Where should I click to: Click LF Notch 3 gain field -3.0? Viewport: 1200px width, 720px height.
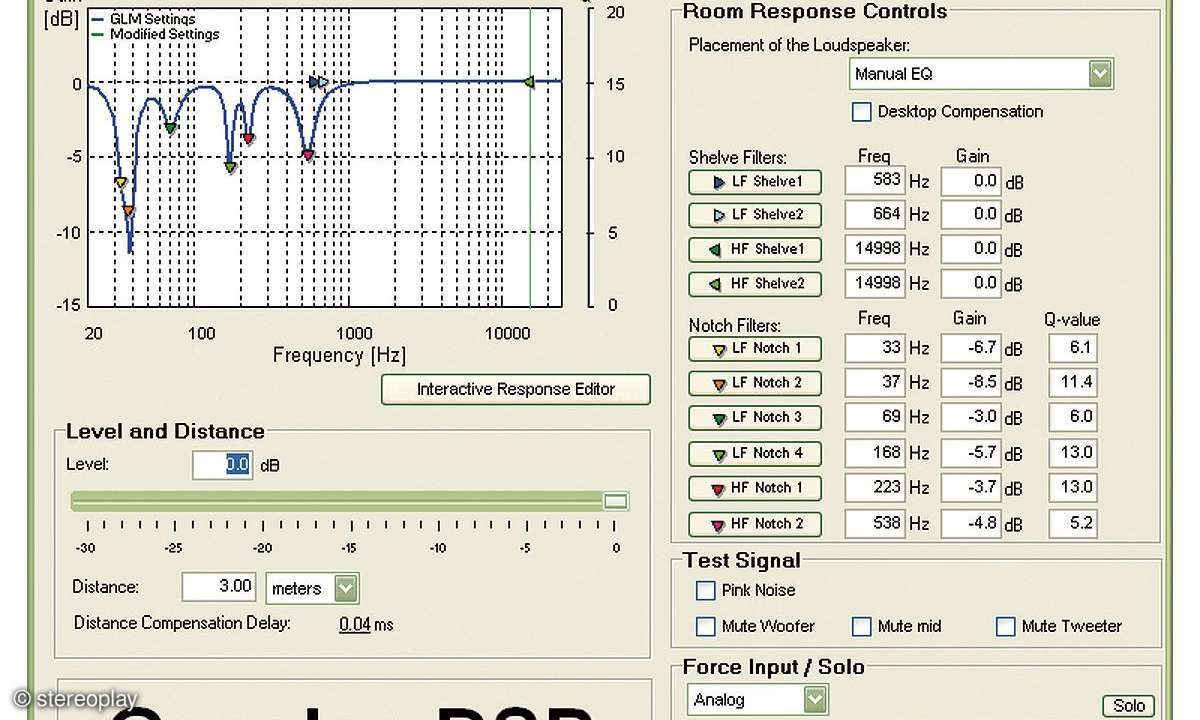point(971,418)
